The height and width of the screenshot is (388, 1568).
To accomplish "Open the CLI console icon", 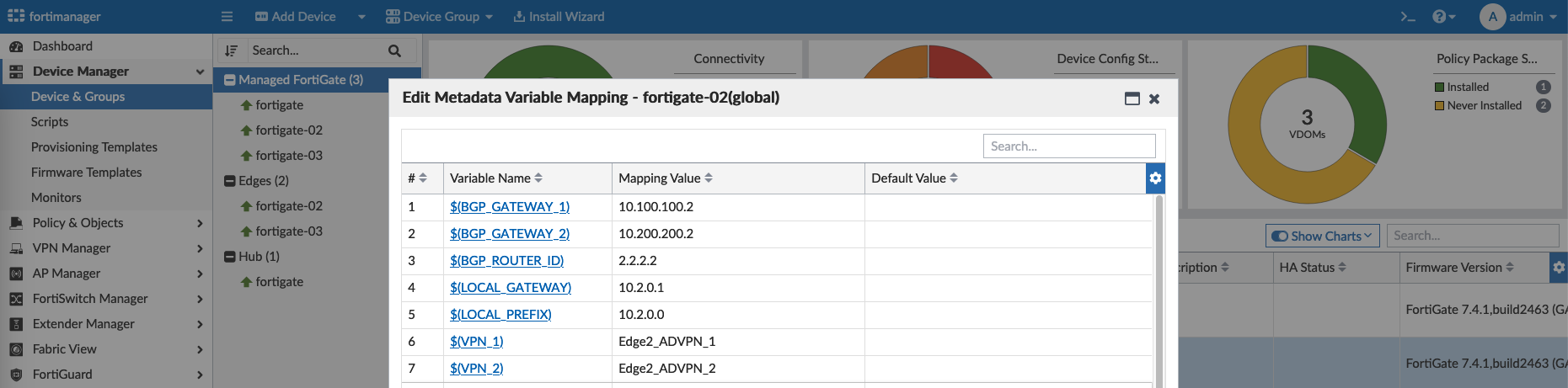I will coord(1407,17).
